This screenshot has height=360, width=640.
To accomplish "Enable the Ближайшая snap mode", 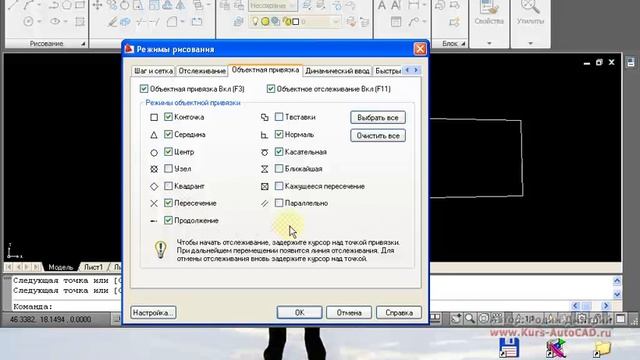I will [x=279, y=168].
